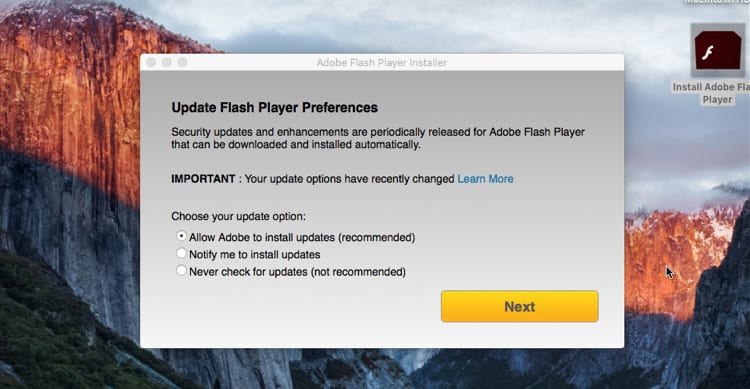Select the 'Install Adobe Flash Player' icon caption
750x389 pixels.
(711, 93)
